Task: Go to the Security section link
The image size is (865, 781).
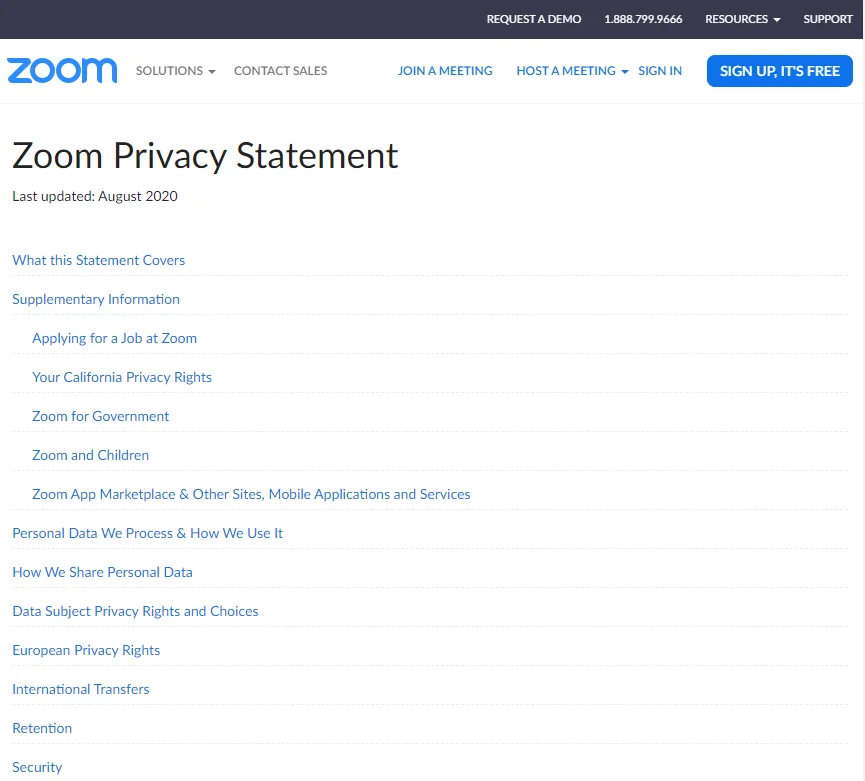Action: click(37, 767)
